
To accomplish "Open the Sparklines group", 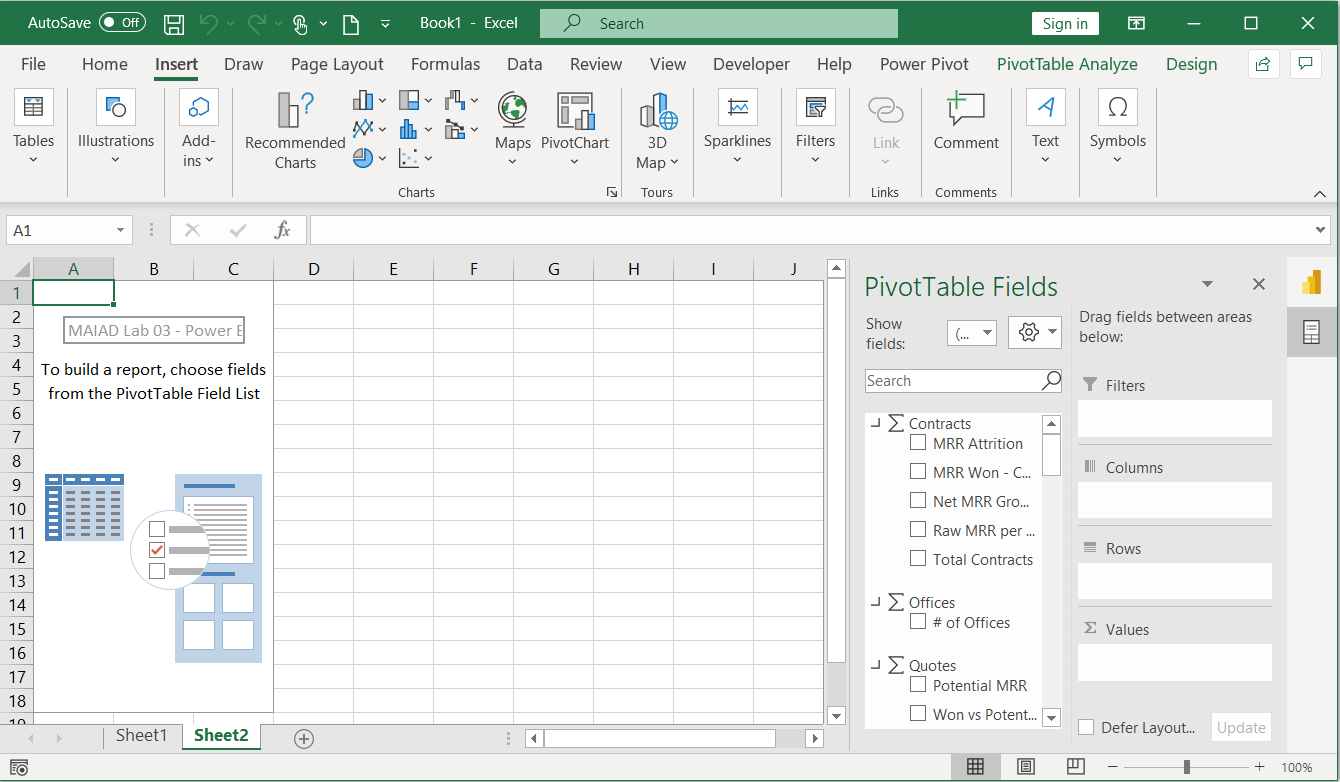I will 737,127.
